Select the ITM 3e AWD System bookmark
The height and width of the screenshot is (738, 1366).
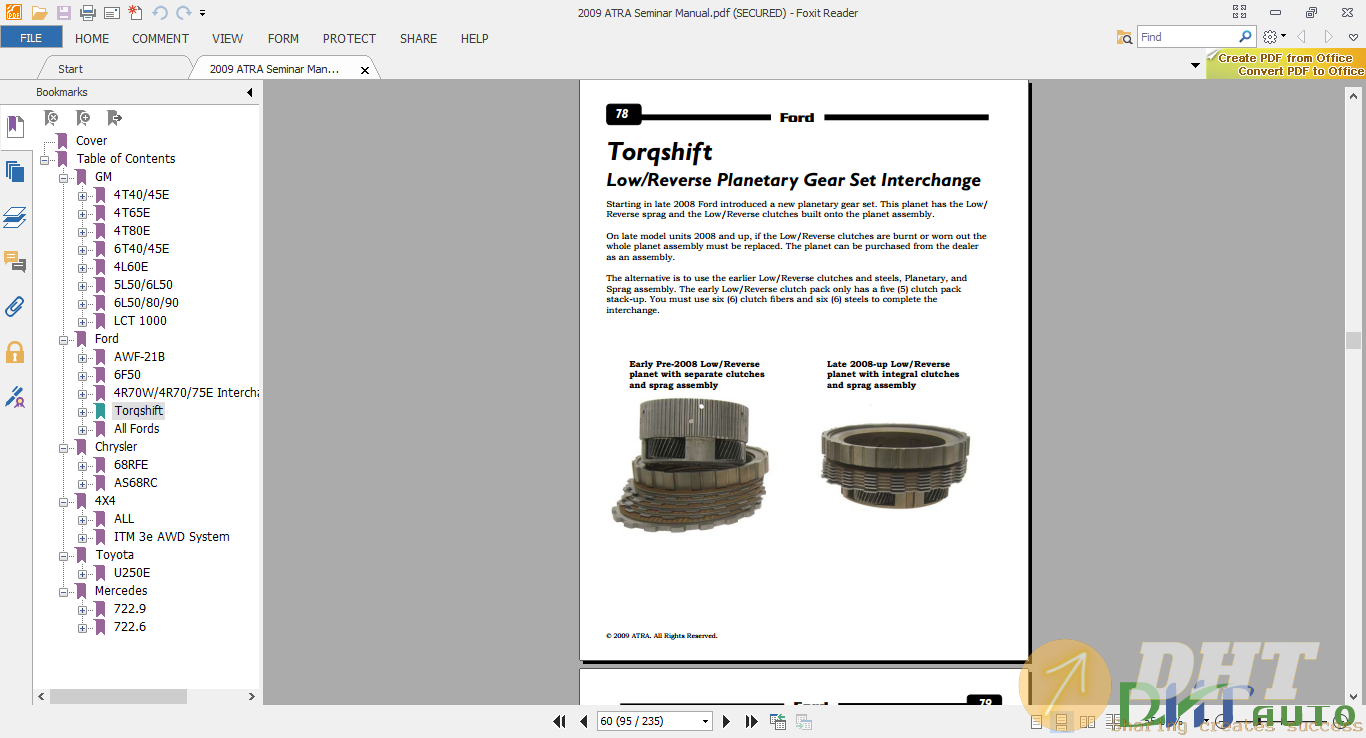(x=172, y=537)
